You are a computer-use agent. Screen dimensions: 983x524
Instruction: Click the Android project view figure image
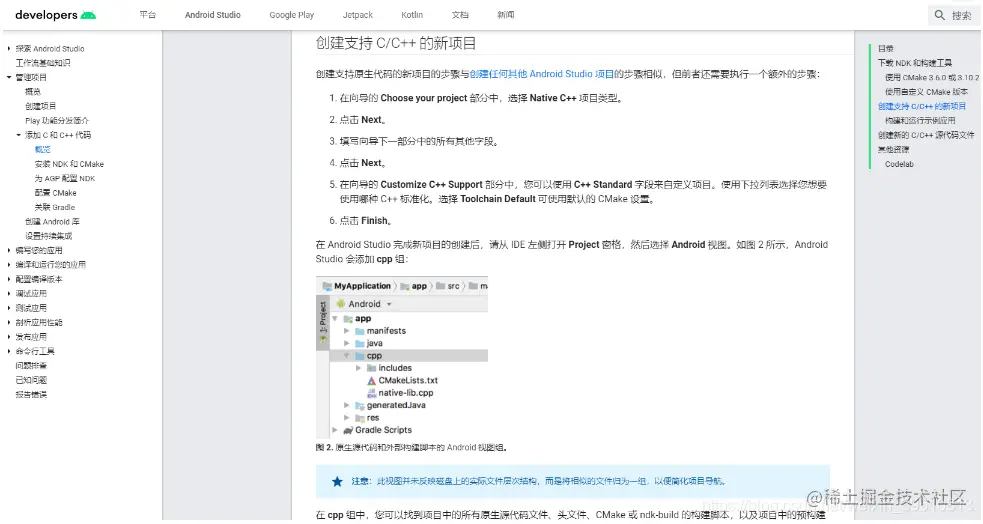pos(402,357)
